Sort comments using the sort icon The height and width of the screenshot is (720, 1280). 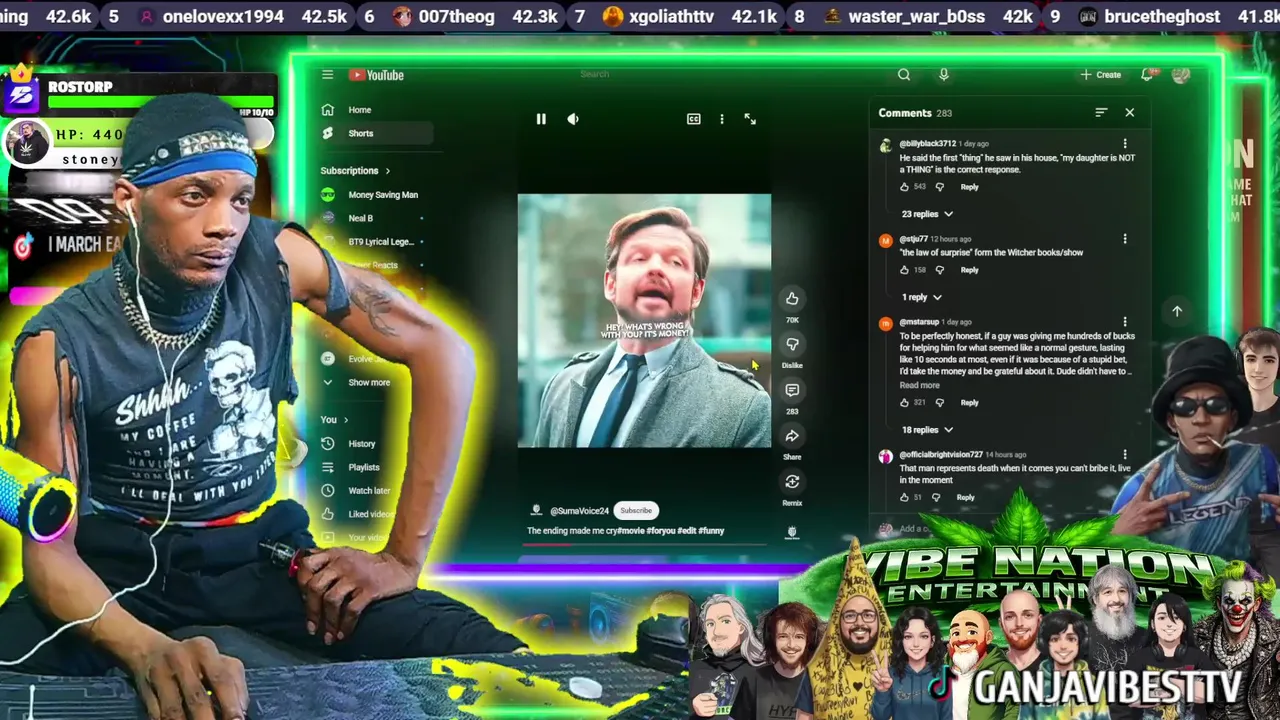[1101, 113]
